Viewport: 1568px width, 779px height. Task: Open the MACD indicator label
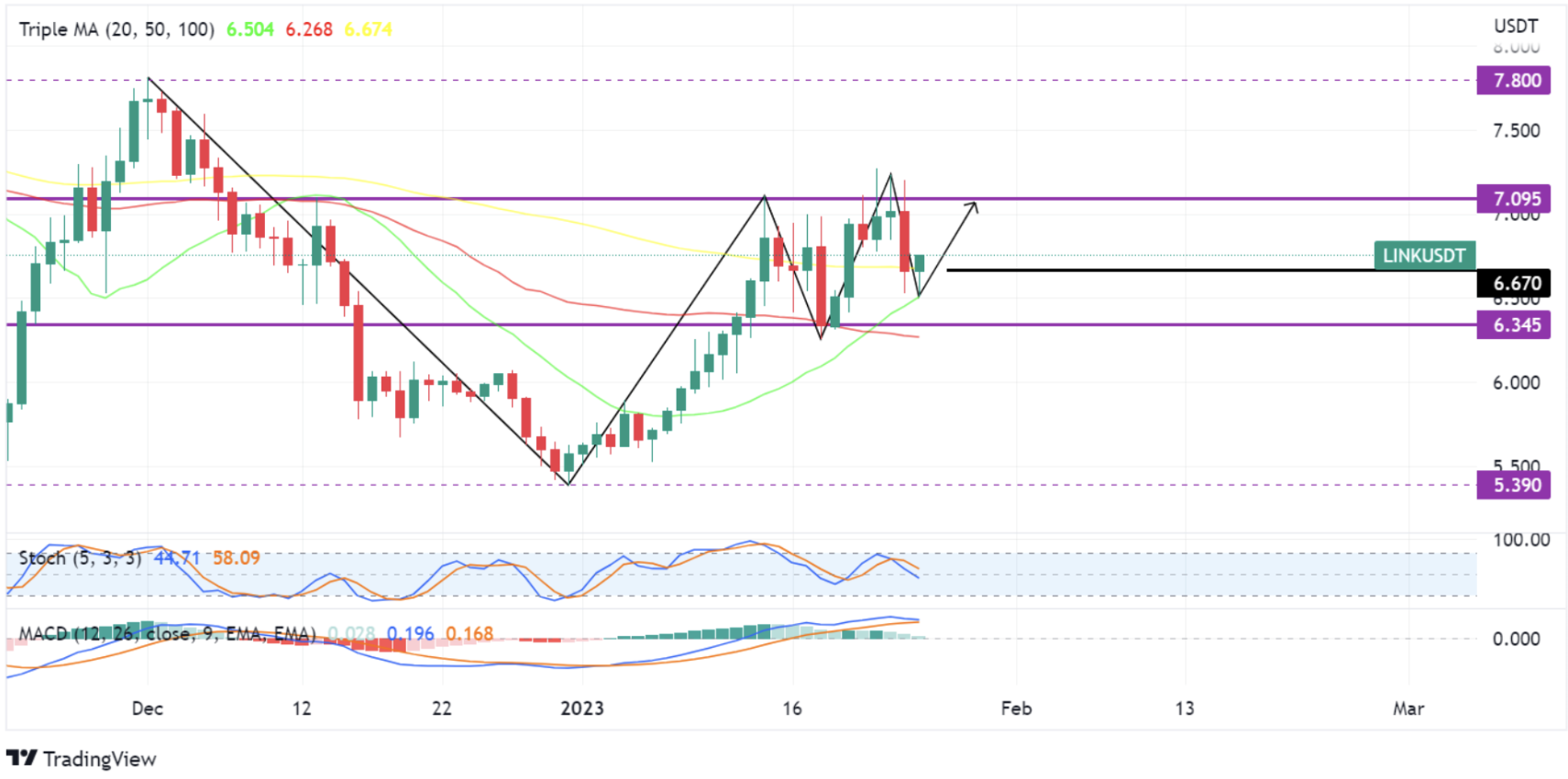(x=167, y=634)
